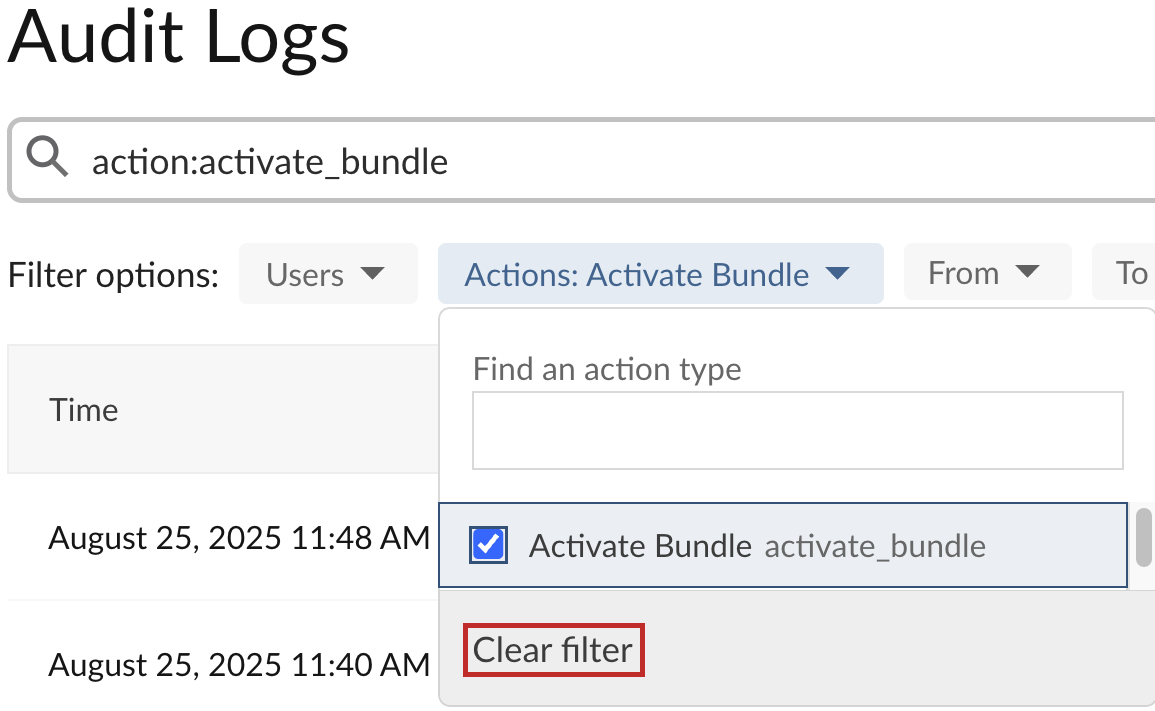Click the Audit Logs page heading
Screen dimensions: 1155x711
click(x=178, y=37)
